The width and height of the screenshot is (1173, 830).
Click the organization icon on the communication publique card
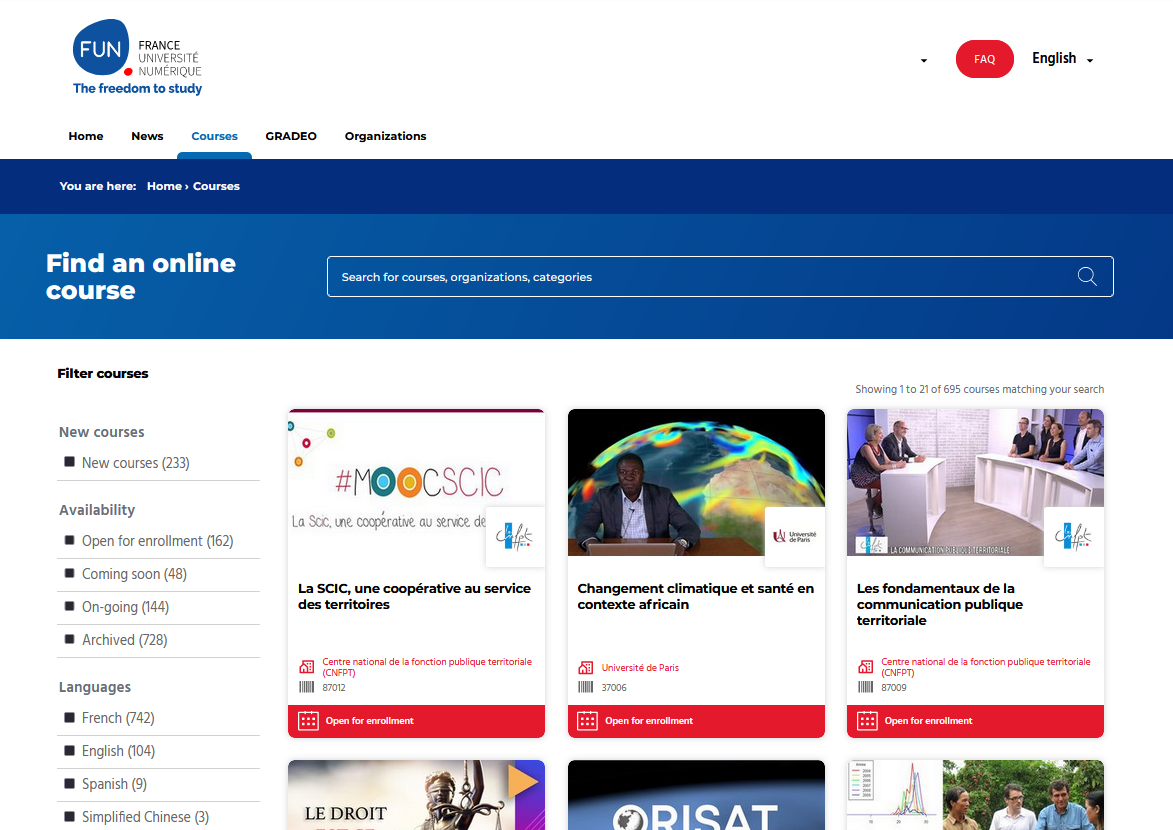click(x=866, y=667)
